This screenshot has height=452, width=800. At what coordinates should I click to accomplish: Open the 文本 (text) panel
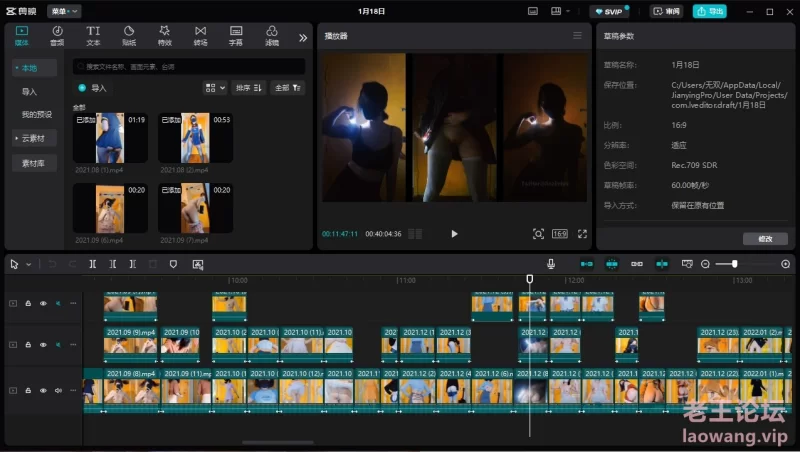(x=93, y=36)
